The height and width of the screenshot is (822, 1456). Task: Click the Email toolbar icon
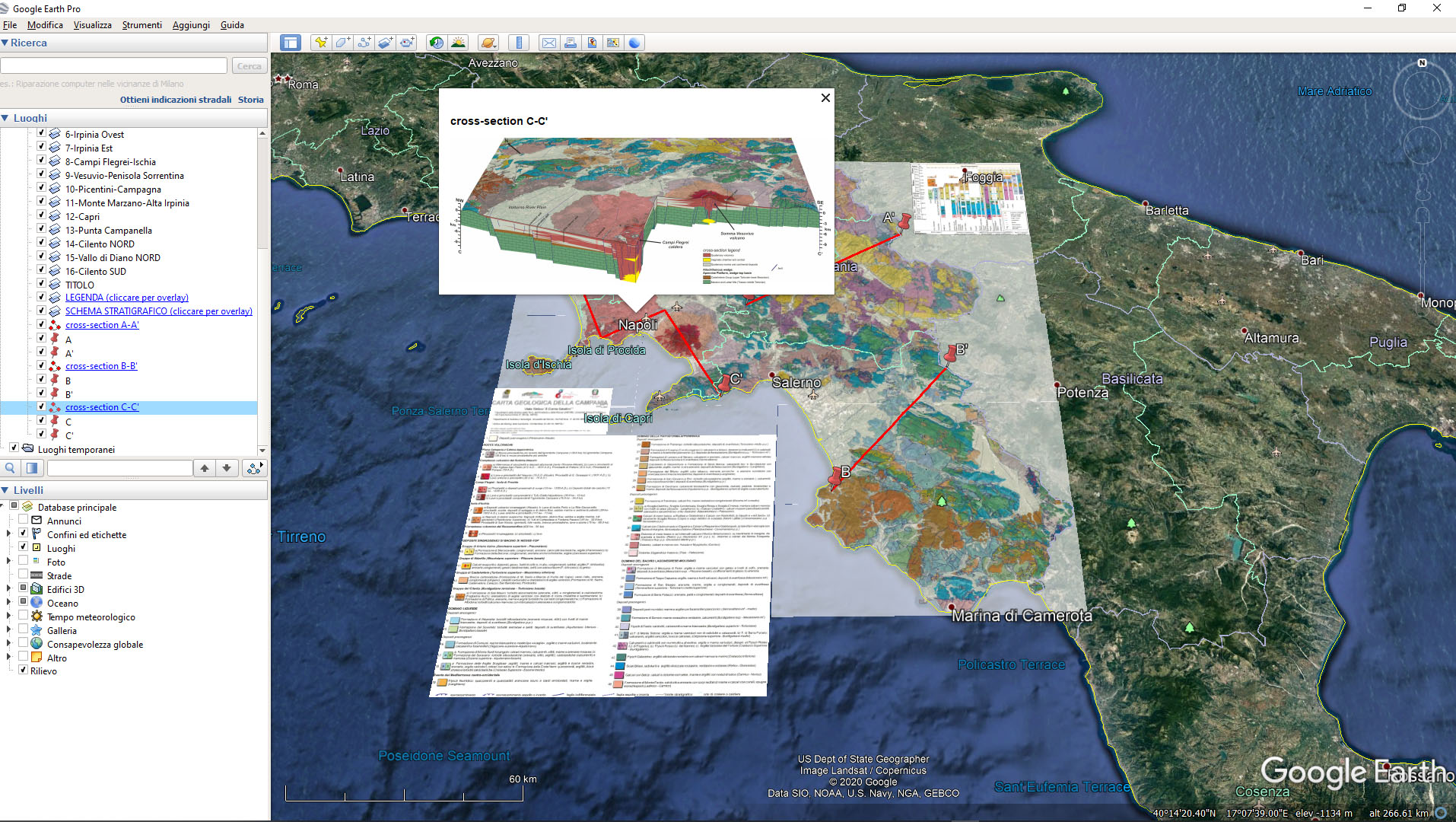(548, 43)
